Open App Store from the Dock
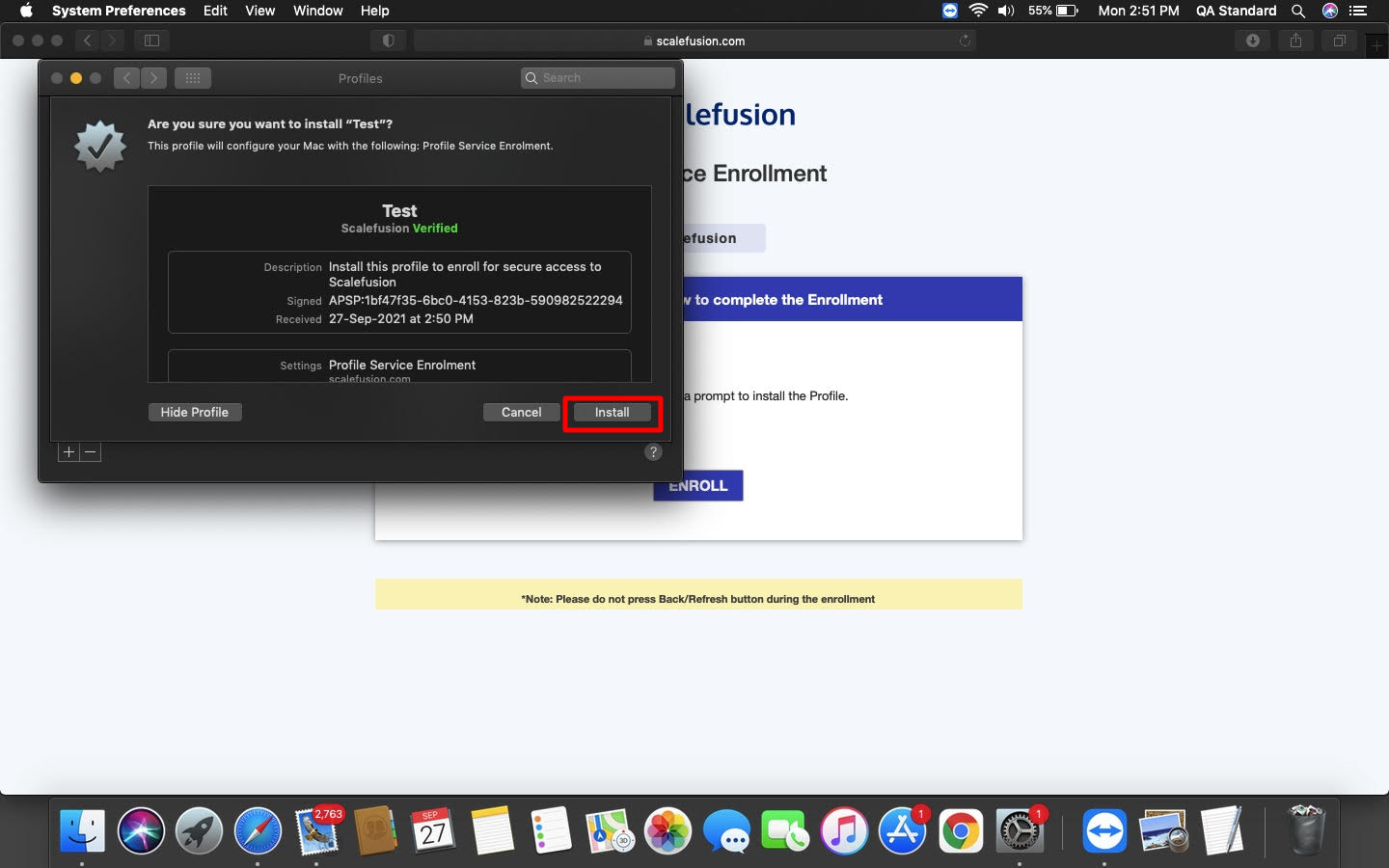This screenshot has height=868, width=1389. click(903, 830)
